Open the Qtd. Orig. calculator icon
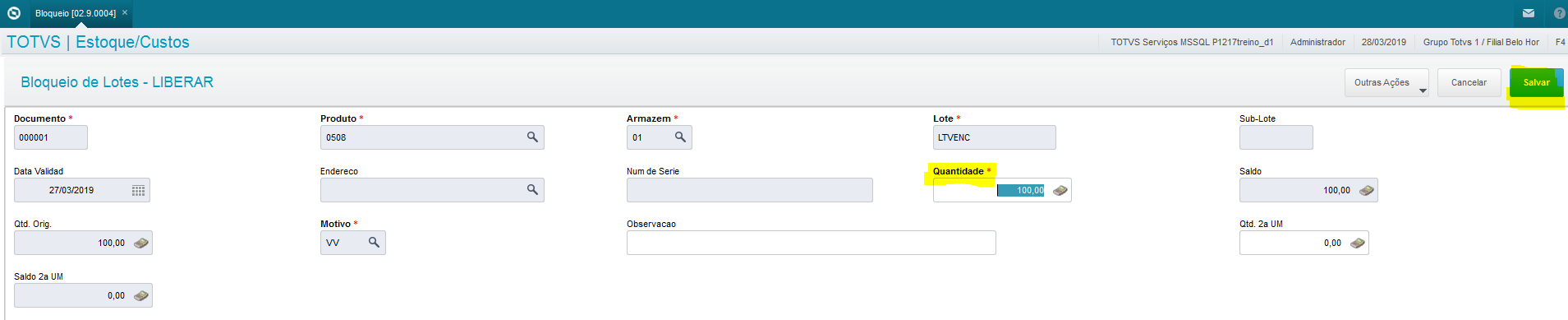This screenshot has width=1568, height=320. point(141,243)
